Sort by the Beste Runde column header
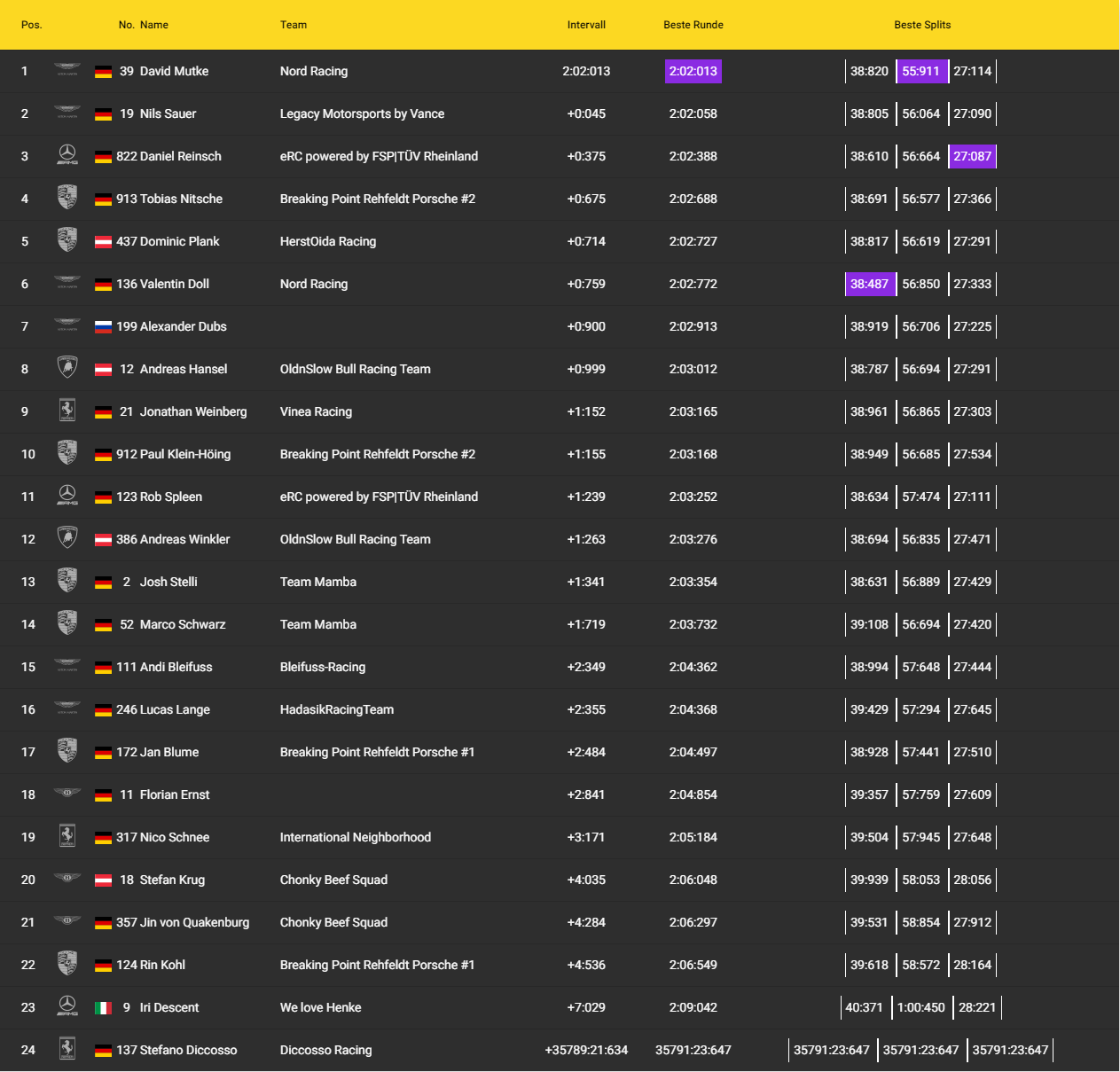 coord(693,25)
